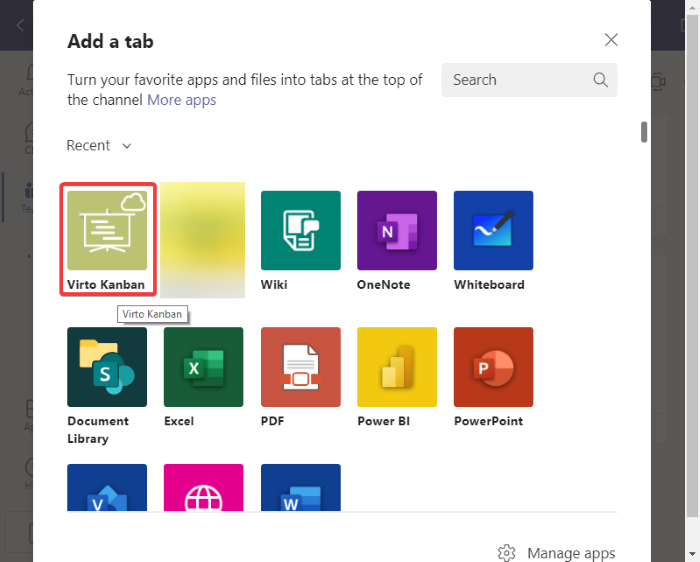Add the Website globe app
Image resolution: width=700 pixels, height=562 pixels.
point(203,488)
